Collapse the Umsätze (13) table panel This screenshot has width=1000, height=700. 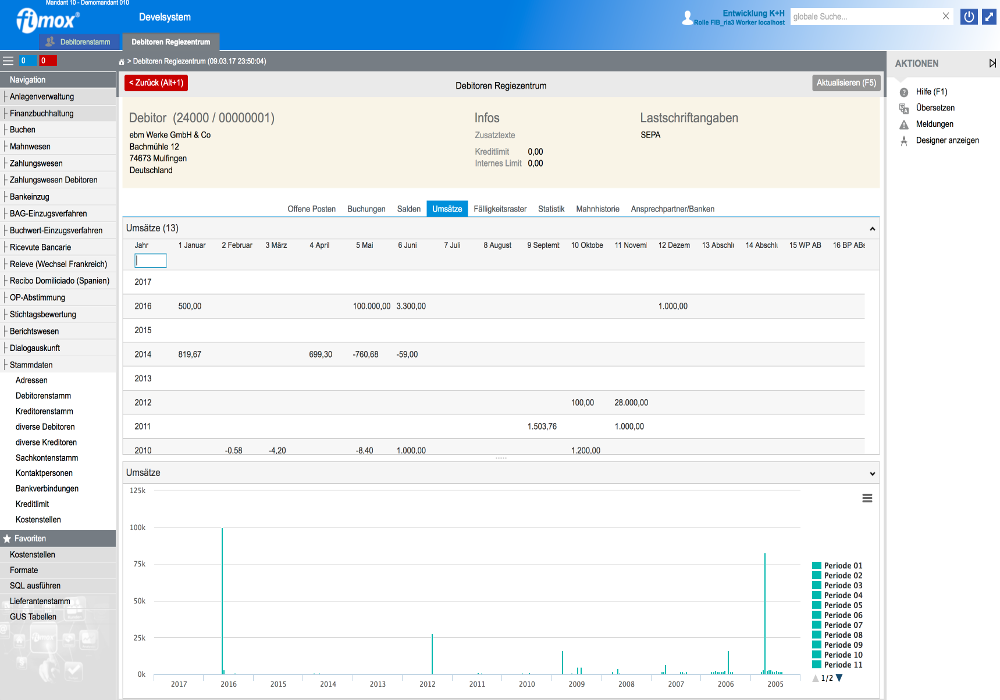coord(872,229)
